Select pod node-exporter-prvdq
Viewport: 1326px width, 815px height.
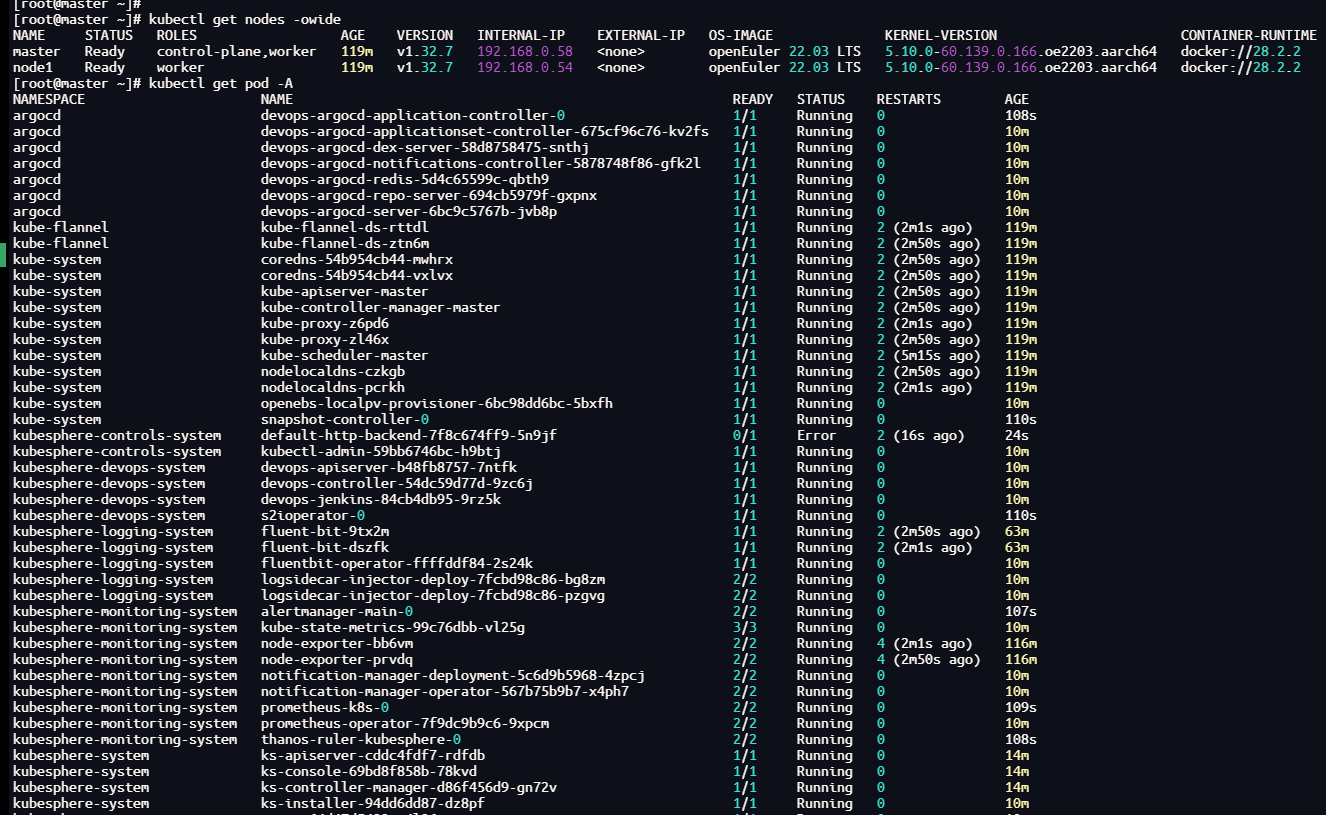pyautogui.click(x=337, y=660)
